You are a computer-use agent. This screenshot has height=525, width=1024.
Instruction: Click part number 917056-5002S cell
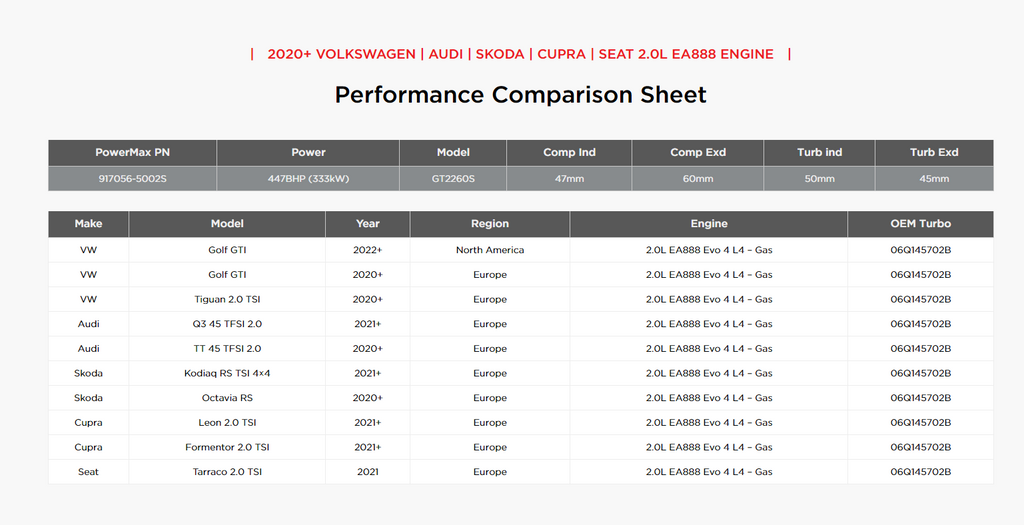coord(132,178)
